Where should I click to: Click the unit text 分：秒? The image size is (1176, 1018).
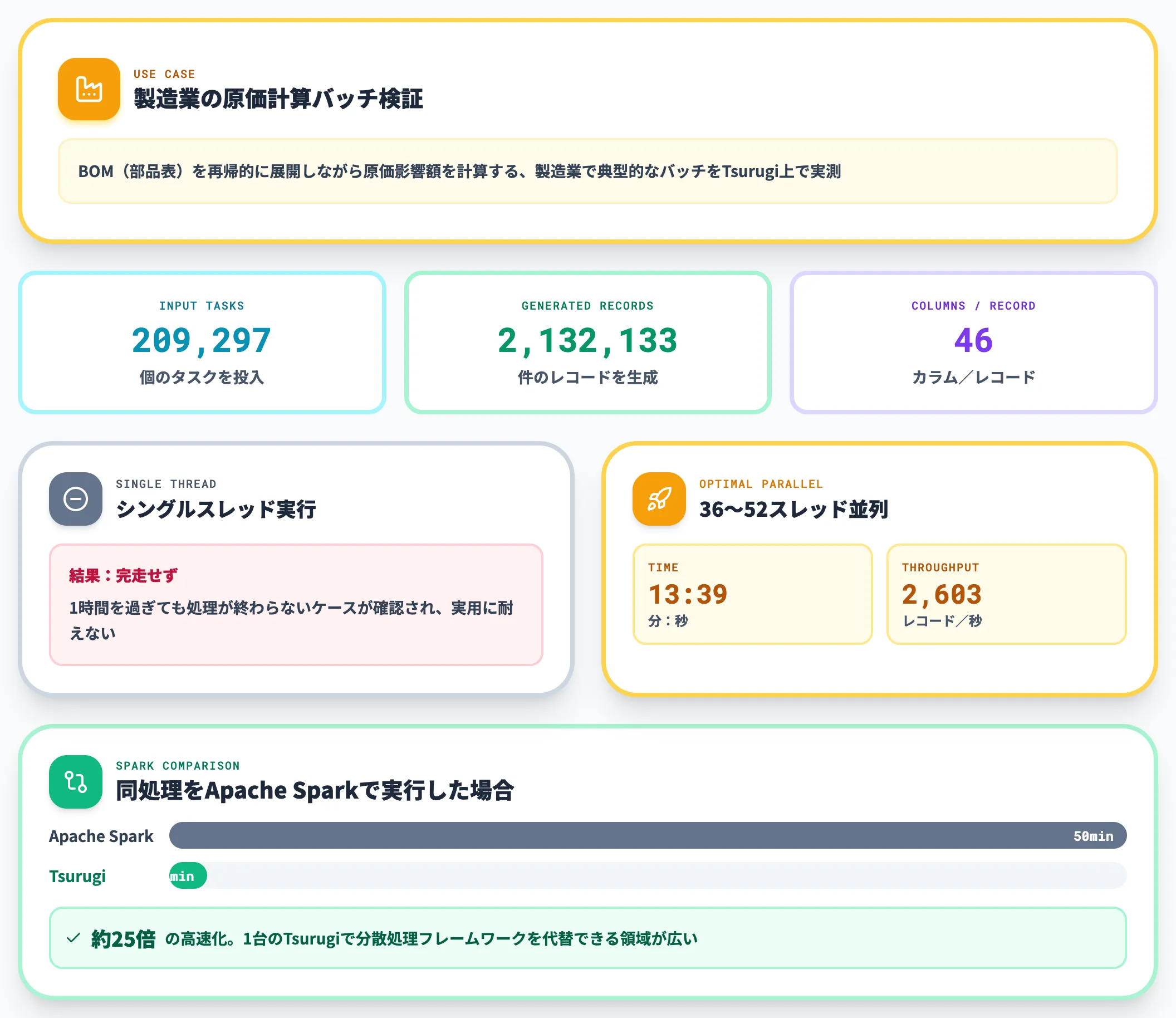[x=668, y=621]
